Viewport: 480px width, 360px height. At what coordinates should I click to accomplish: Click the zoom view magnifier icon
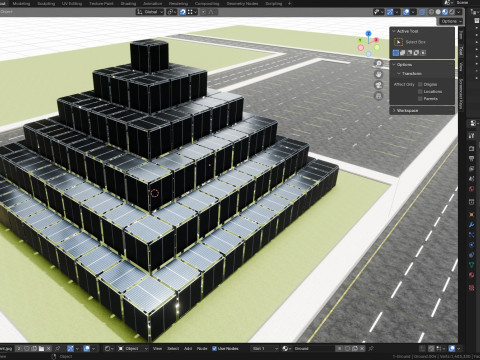(379, 63)
